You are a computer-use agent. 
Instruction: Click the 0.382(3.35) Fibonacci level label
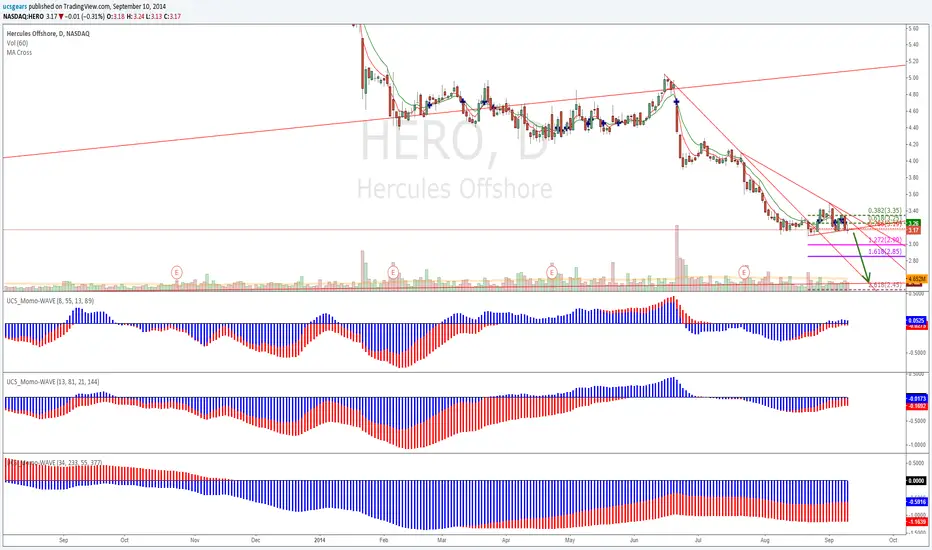pyautogui.click(x=884, y=210)
